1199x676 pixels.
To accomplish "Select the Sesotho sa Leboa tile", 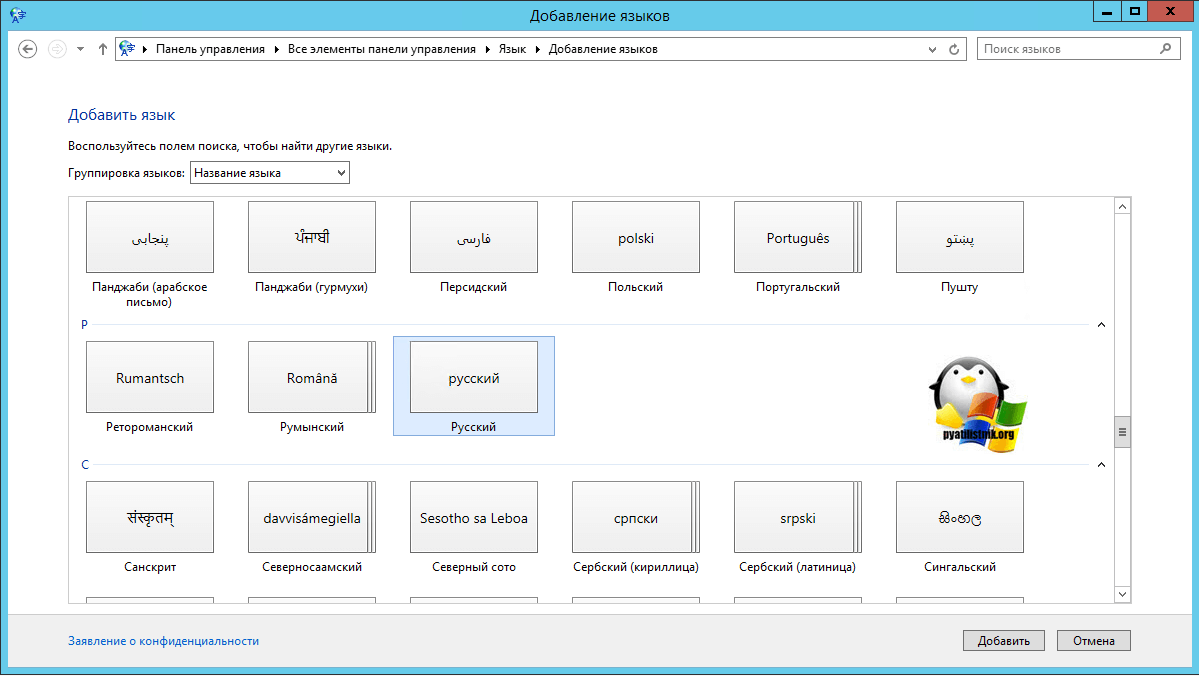I will (x=473, y=518).
